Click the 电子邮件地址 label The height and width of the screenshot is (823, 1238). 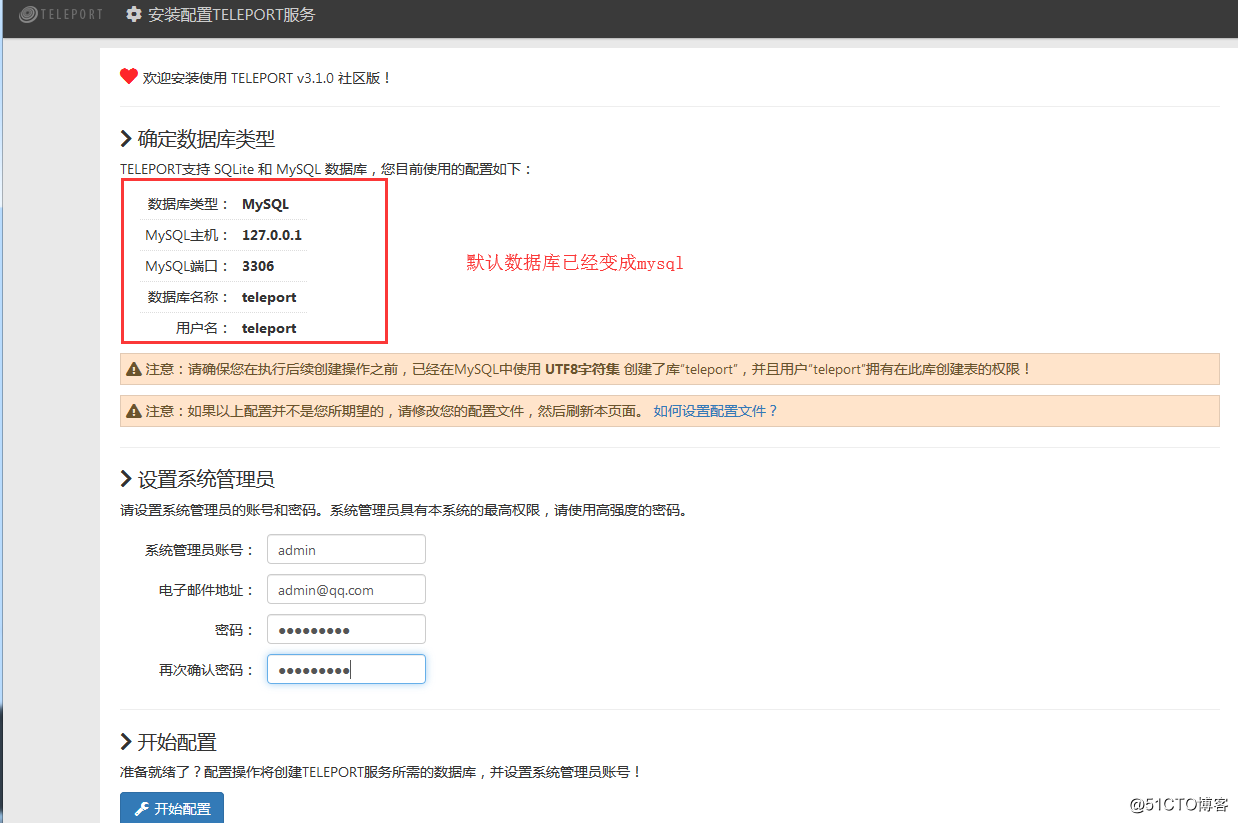pyautogui.click(x=207, y=590)
